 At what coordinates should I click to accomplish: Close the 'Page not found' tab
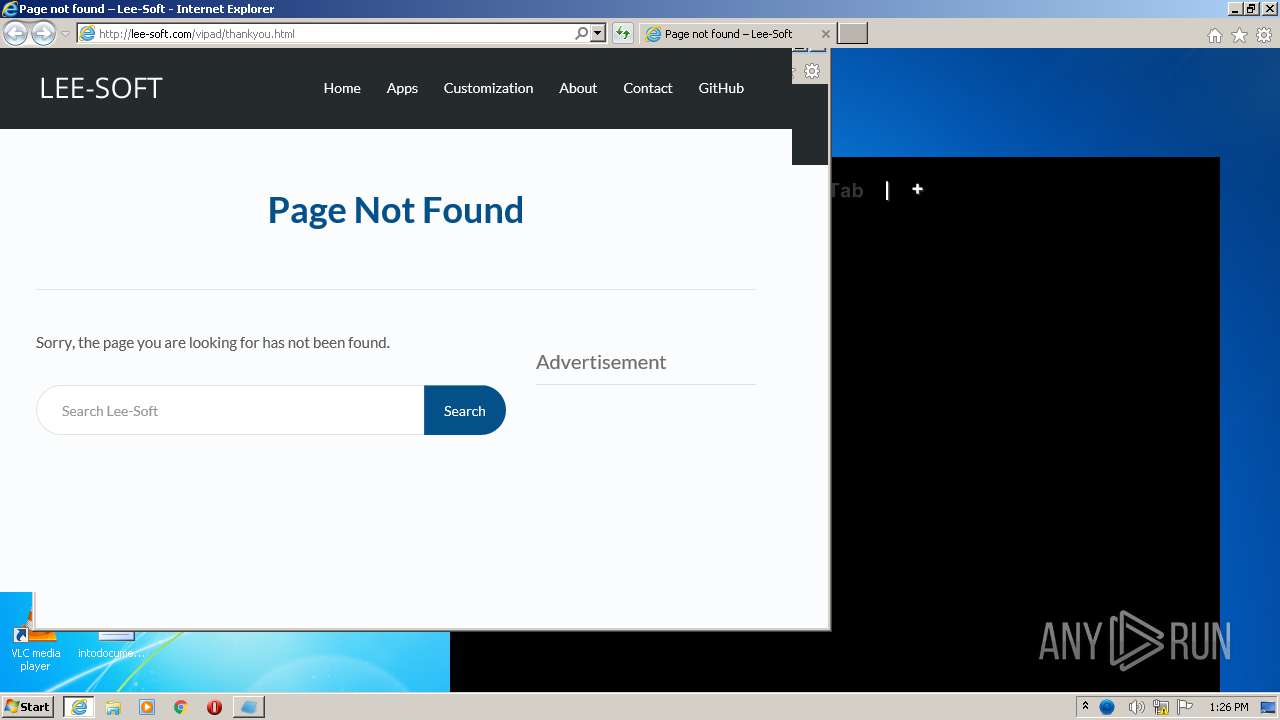tap(825, 34)
